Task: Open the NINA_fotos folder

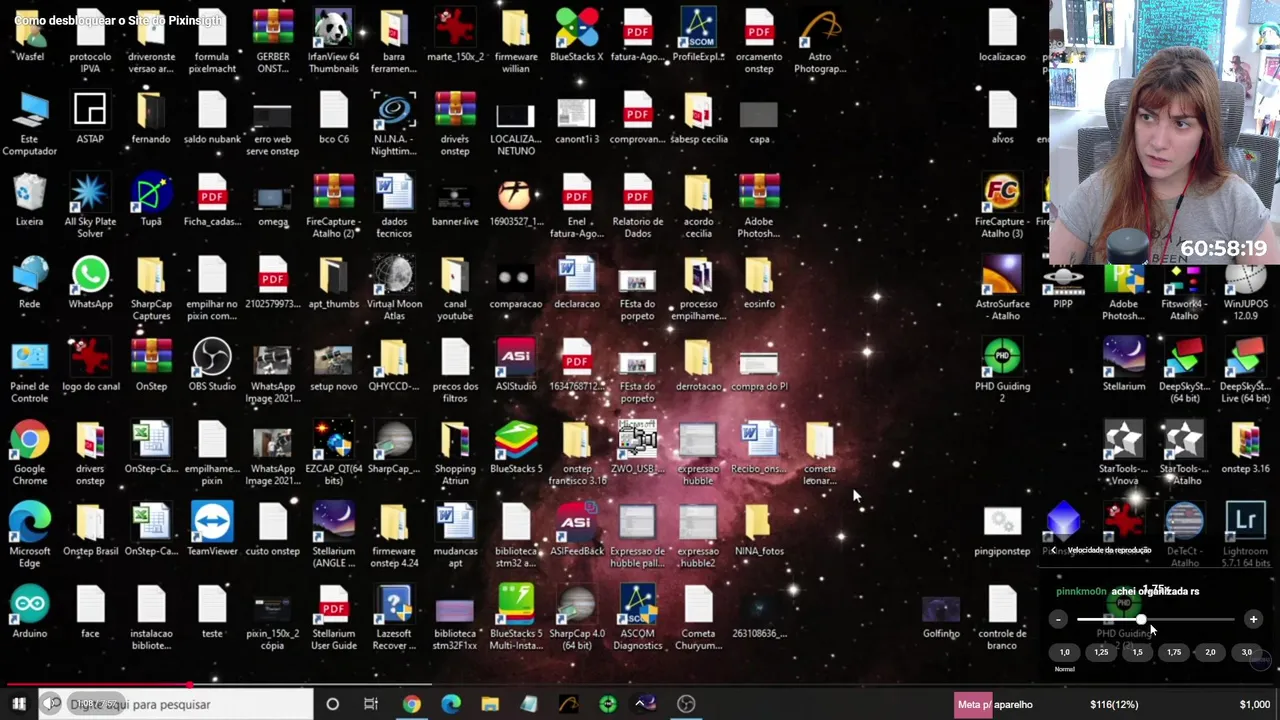Action: coord(759,530)
